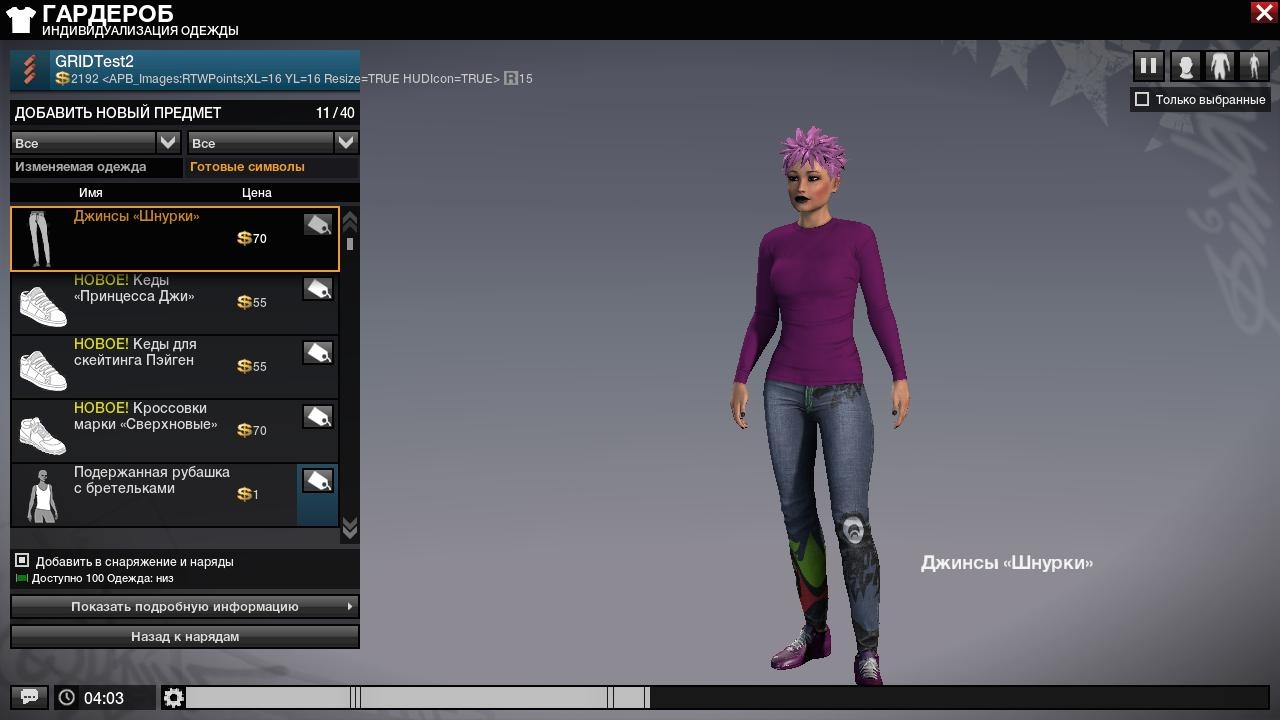Select Кроссовки марки «Сверхновые» item
This screenshot has width=1280, height=720.
[x=175, y=431]
